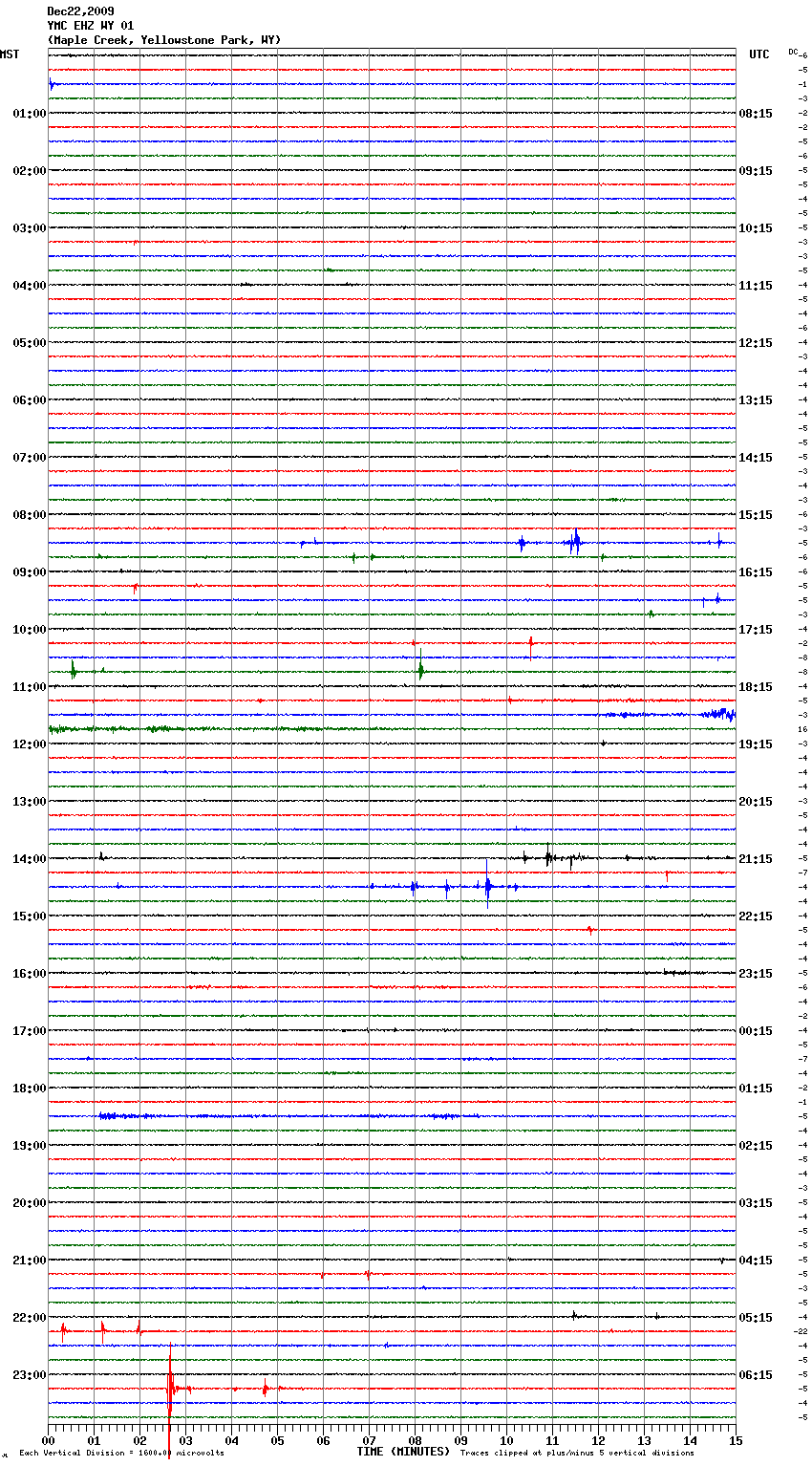Select the 15:00 MST time label

pyautogui.click(x=30, y=916)
